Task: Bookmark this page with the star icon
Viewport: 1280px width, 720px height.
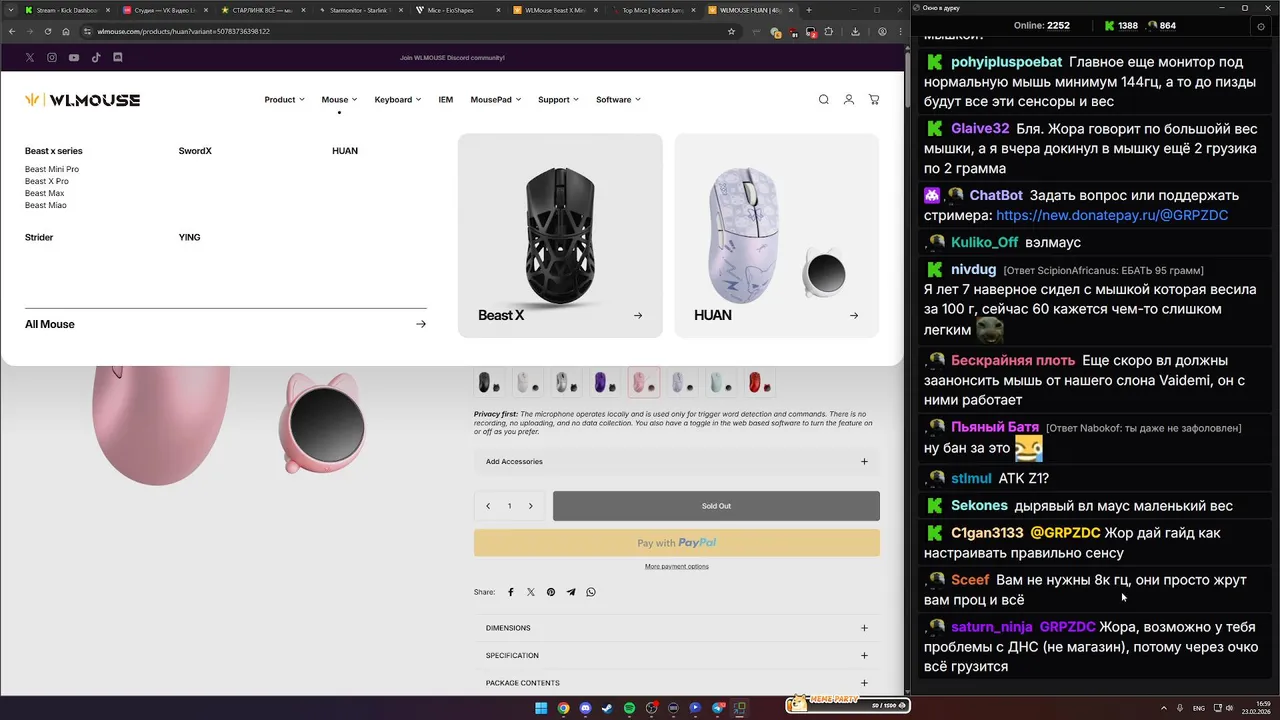Action: (732, 31)
